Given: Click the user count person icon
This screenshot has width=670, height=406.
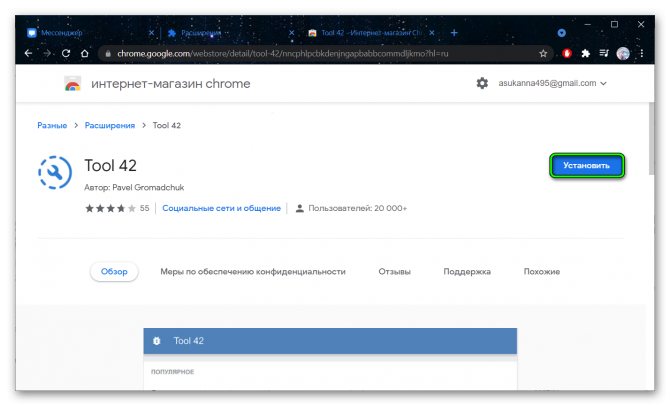Looking at the screenshot, I should click(300, 208).
